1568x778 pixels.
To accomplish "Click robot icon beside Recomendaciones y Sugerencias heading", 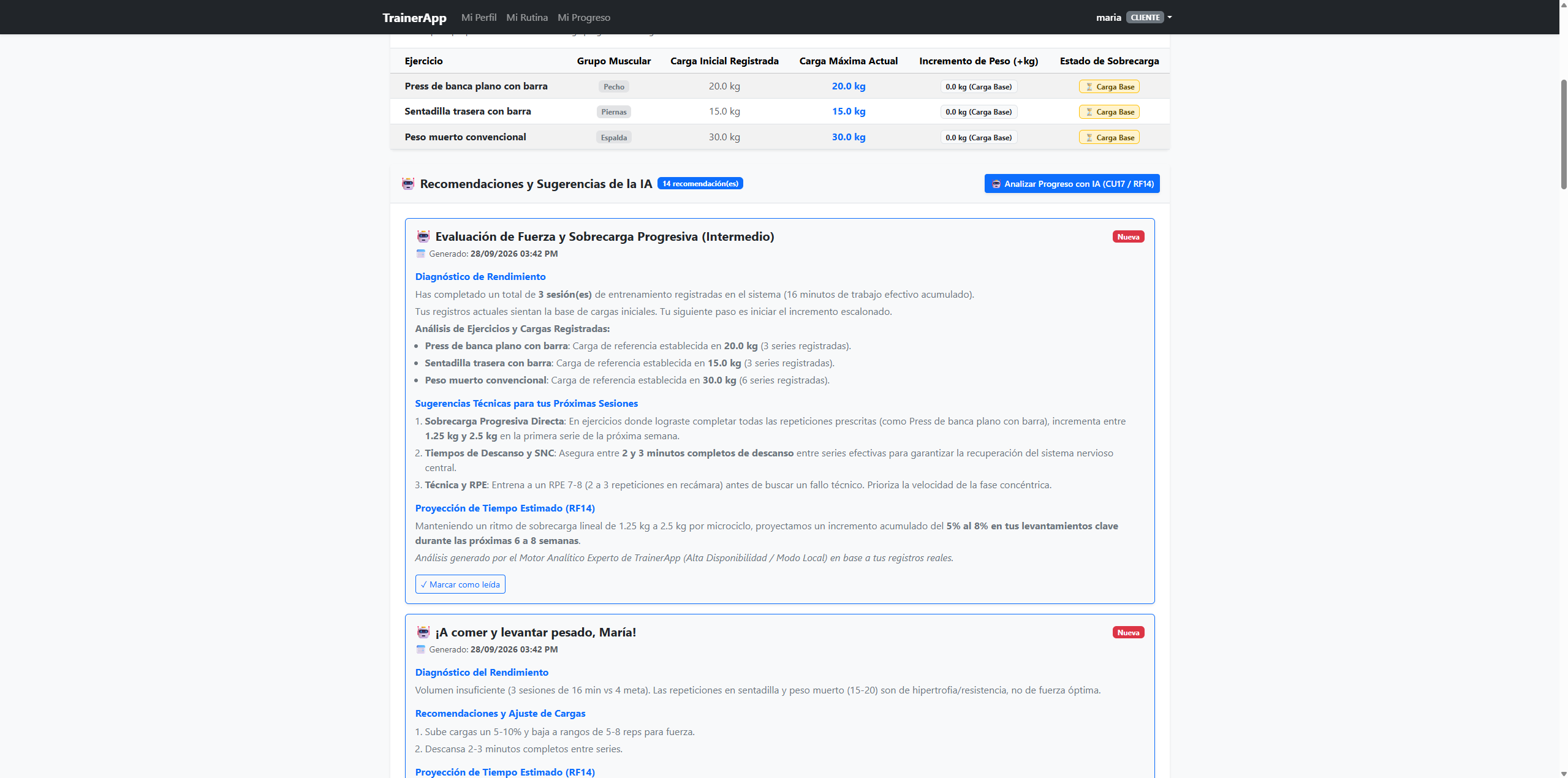I will 408,184.
